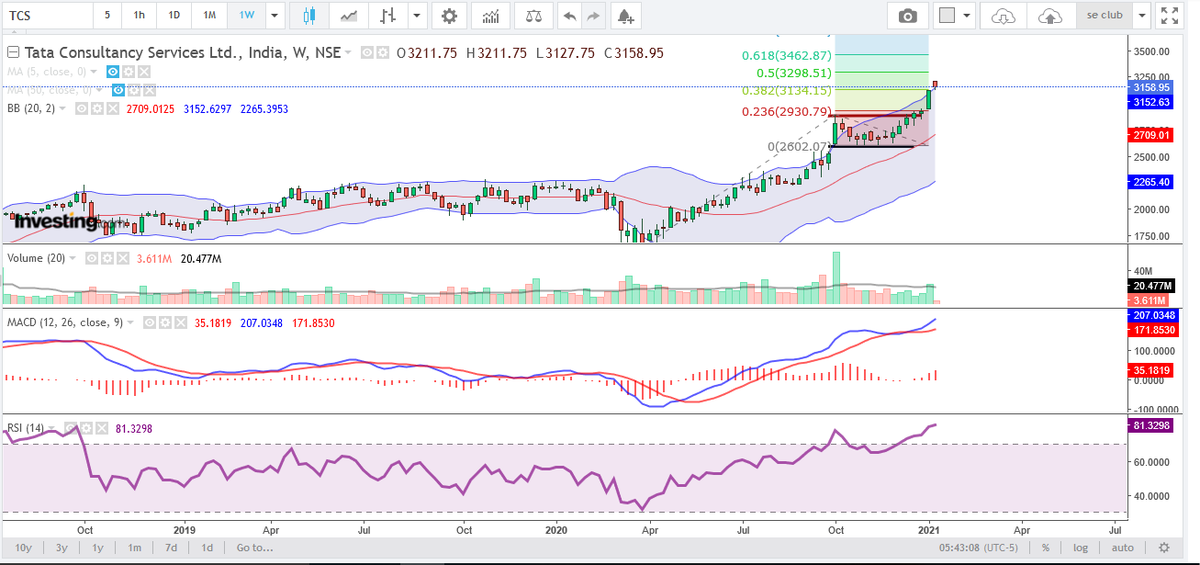This screenshot has width=1200, height=565.
Task: Set date range to 7d
Action: point(171,548)
